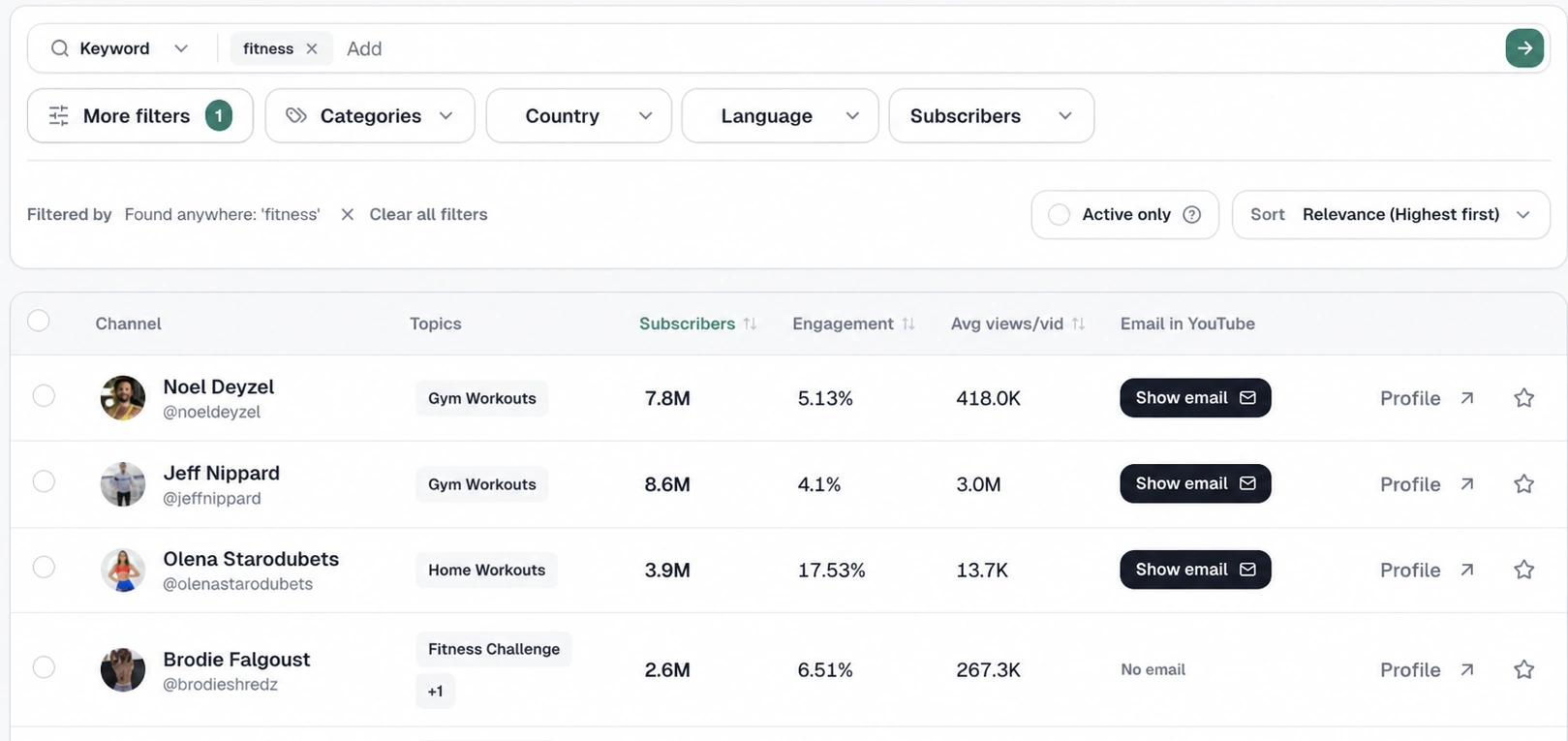Click the Home Workouts topic tag

click(487, 570)
